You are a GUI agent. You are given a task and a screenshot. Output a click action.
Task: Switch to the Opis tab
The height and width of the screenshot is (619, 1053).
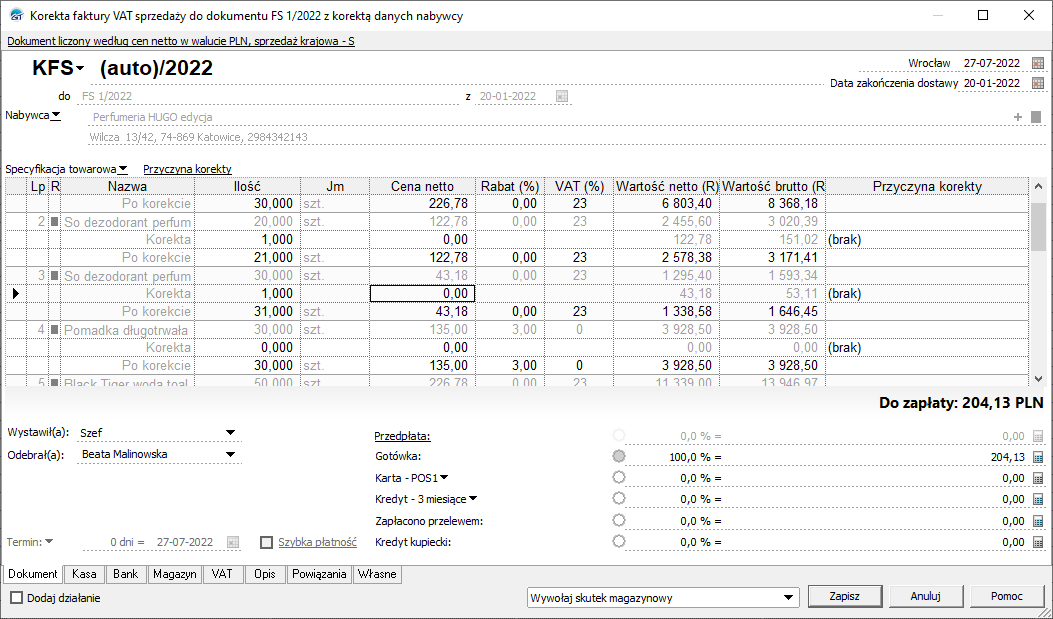[x=265, y=574]
